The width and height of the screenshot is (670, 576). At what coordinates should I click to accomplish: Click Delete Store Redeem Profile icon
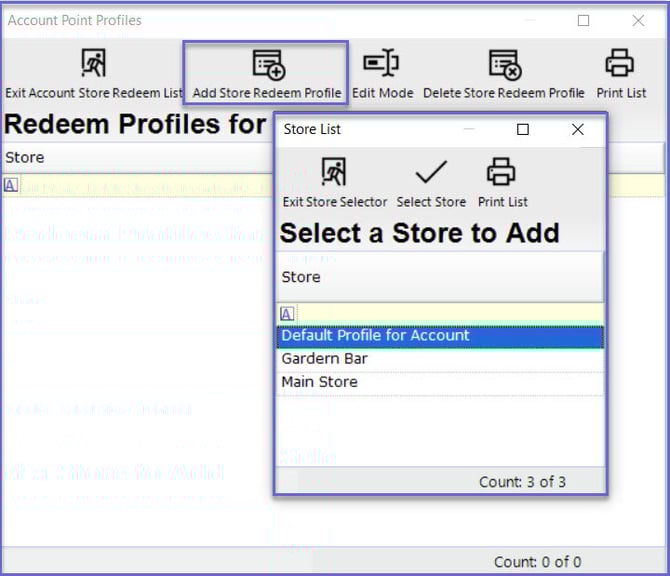click(504, 65)
